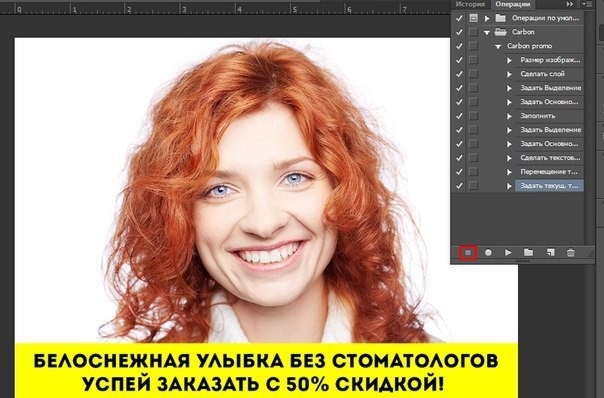
Task: Select the 'Сделать текстов…' step
Action: point(550,158)
